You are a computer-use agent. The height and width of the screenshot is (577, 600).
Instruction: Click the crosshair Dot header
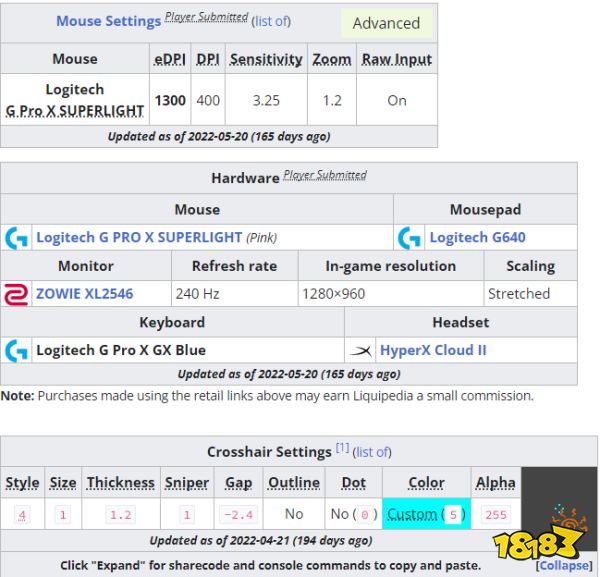[354, 482]
